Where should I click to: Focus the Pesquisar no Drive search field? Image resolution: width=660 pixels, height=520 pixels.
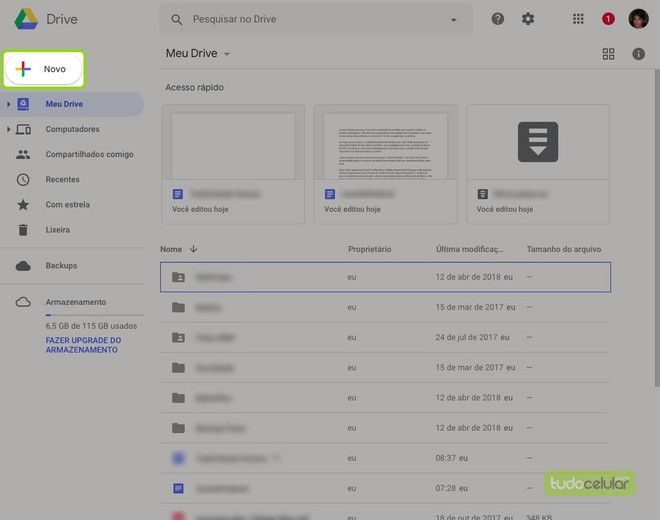(310, 19)
